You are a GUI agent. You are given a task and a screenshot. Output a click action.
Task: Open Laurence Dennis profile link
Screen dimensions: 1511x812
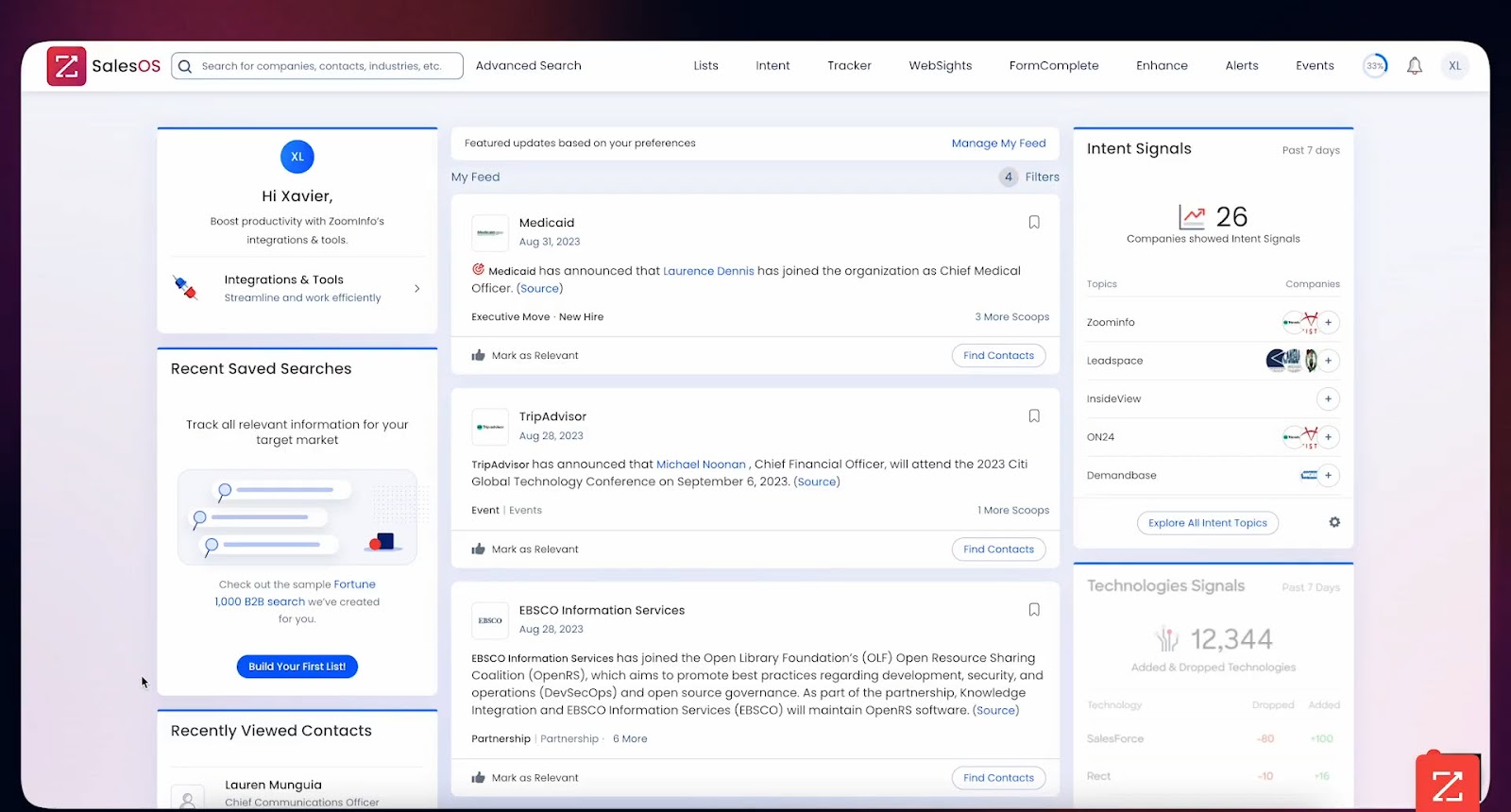(x=708, y=271)
